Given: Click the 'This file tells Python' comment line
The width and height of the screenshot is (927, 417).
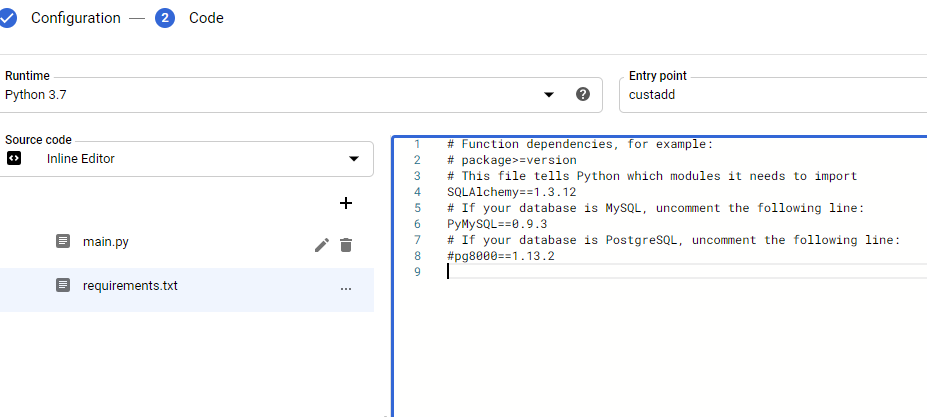Looking at the screenshot, I should (x=652, y=176).
